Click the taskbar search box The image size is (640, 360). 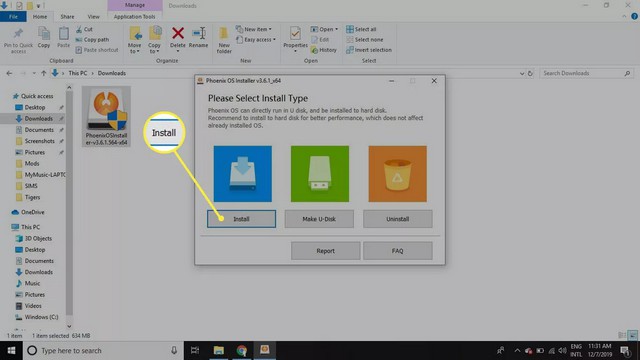[x=103, y=351]
